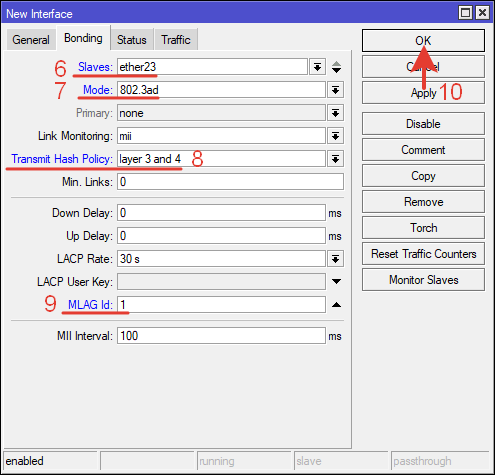
Task: Confirm with the OK button
Action: pos(423,41)
